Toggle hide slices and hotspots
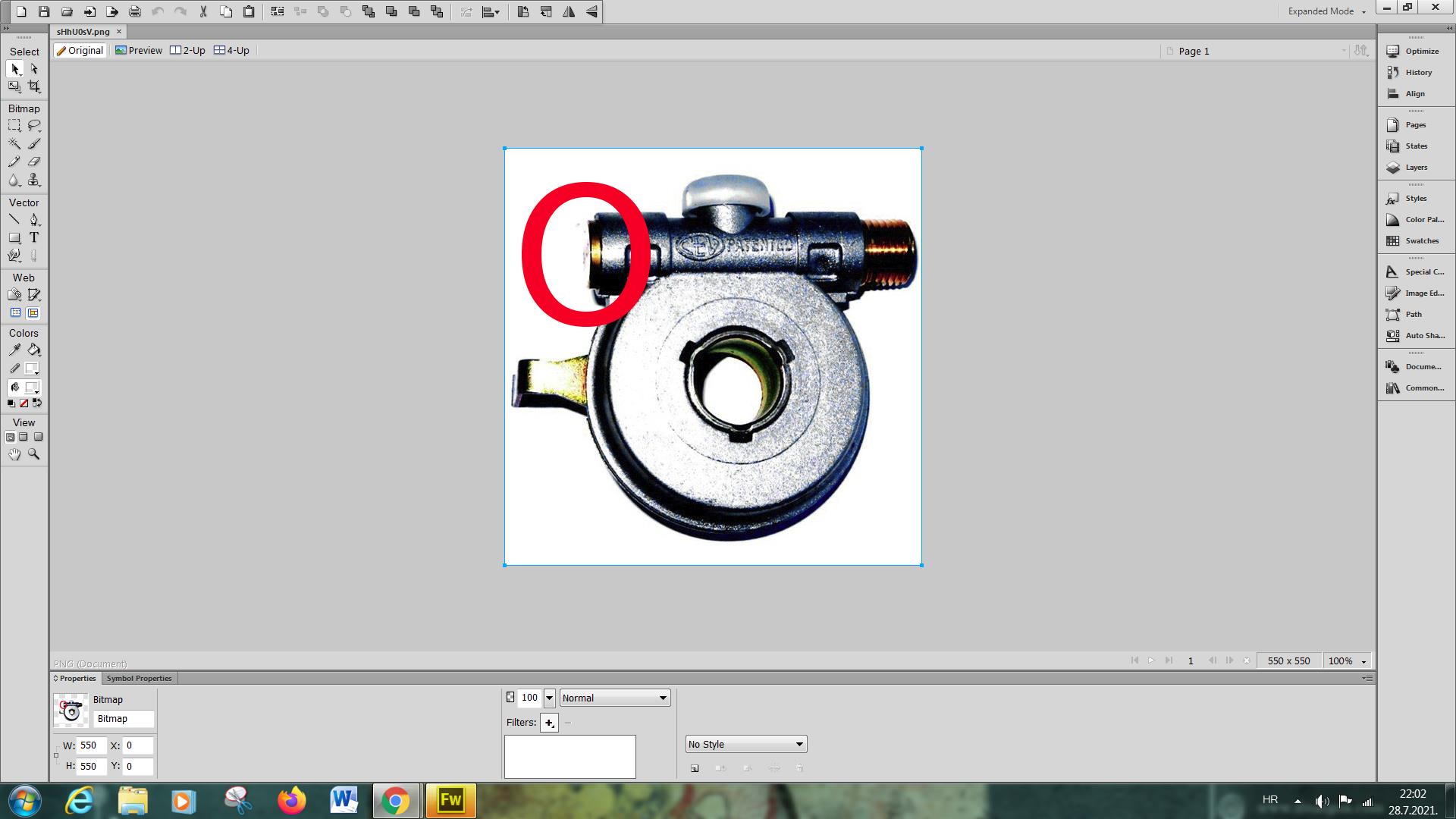 click(x=14, y=312)
